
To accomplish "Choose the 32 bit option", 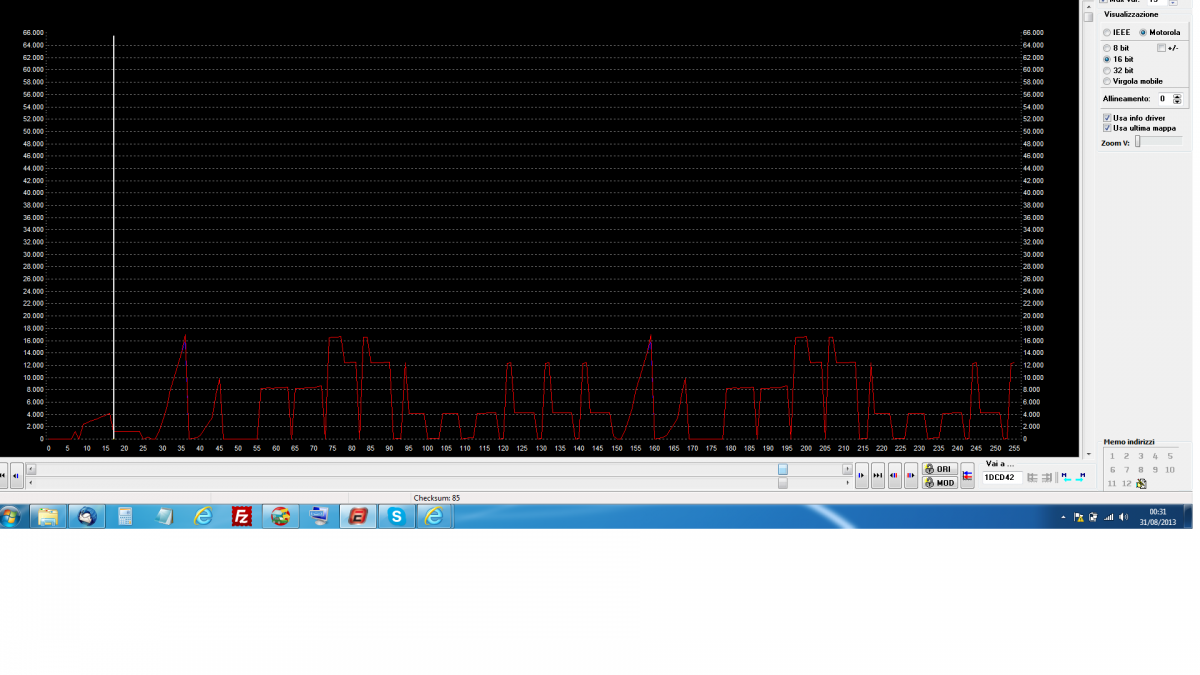I will tap(1107, 70).
